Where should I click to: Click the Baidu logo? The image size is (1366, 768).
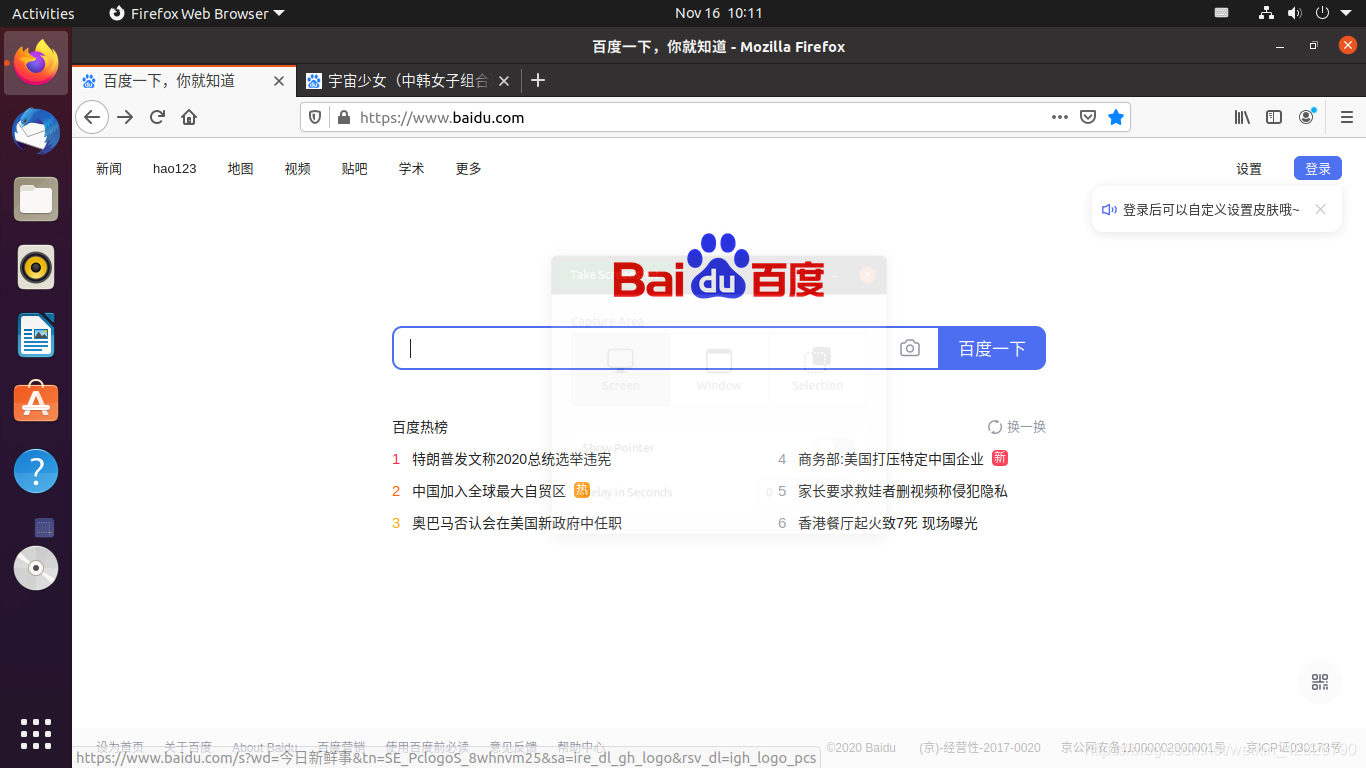[x=718, y=266]
